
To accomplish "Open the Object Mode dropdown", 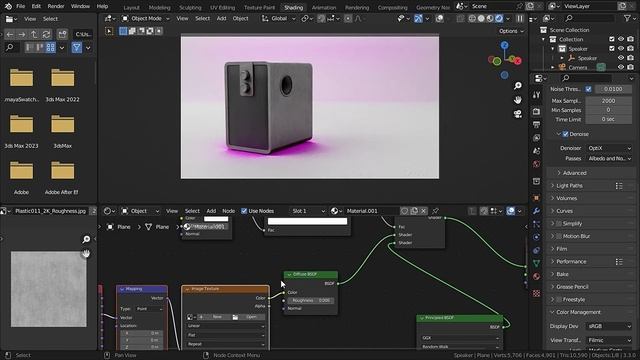I will 146,19.
